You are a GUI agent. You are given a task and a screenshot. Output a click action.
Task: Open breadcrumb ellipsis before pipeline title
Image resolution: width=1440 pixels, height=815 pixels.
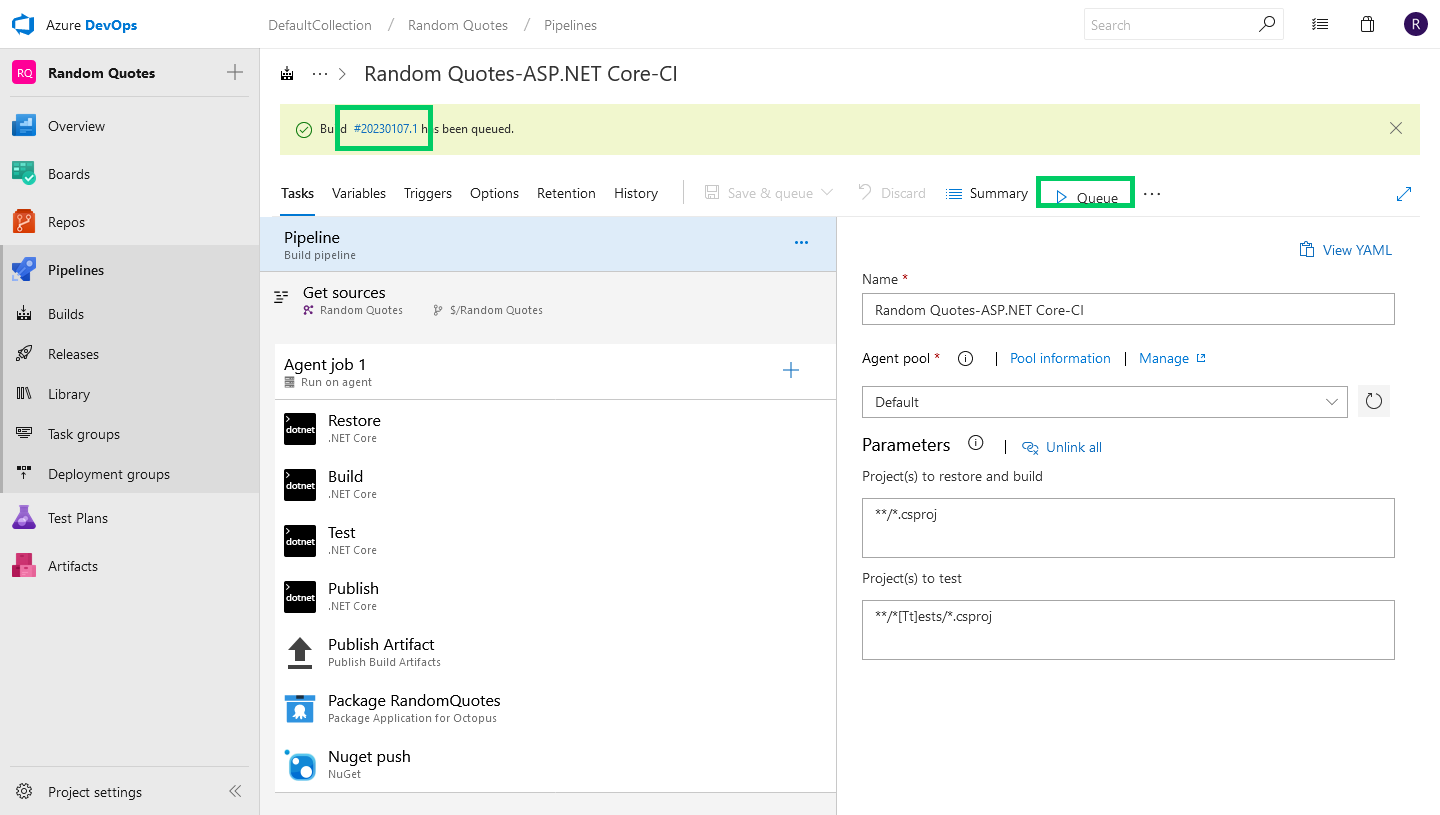click(x=320, y=73)
